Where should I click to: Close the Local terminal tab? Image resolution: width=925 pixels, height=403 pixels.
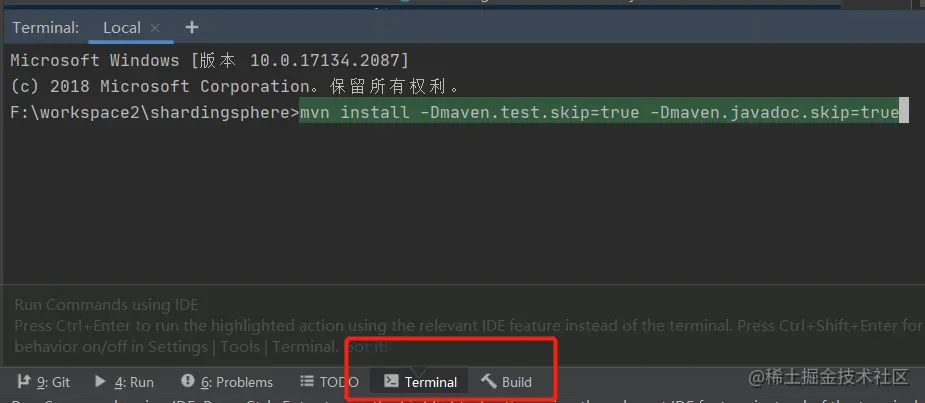coord(155,28)
